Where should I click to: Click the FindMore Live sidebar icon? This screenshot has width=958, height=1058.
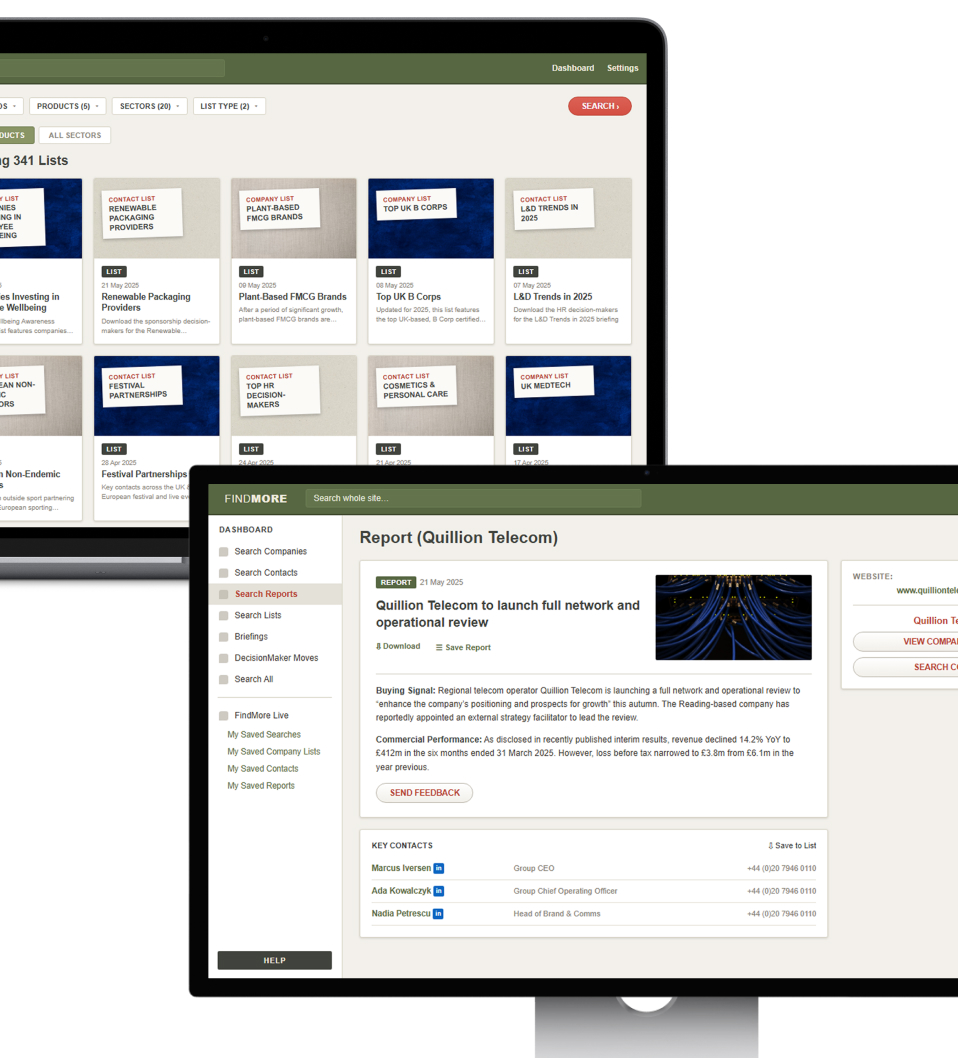tap(223, 715)
